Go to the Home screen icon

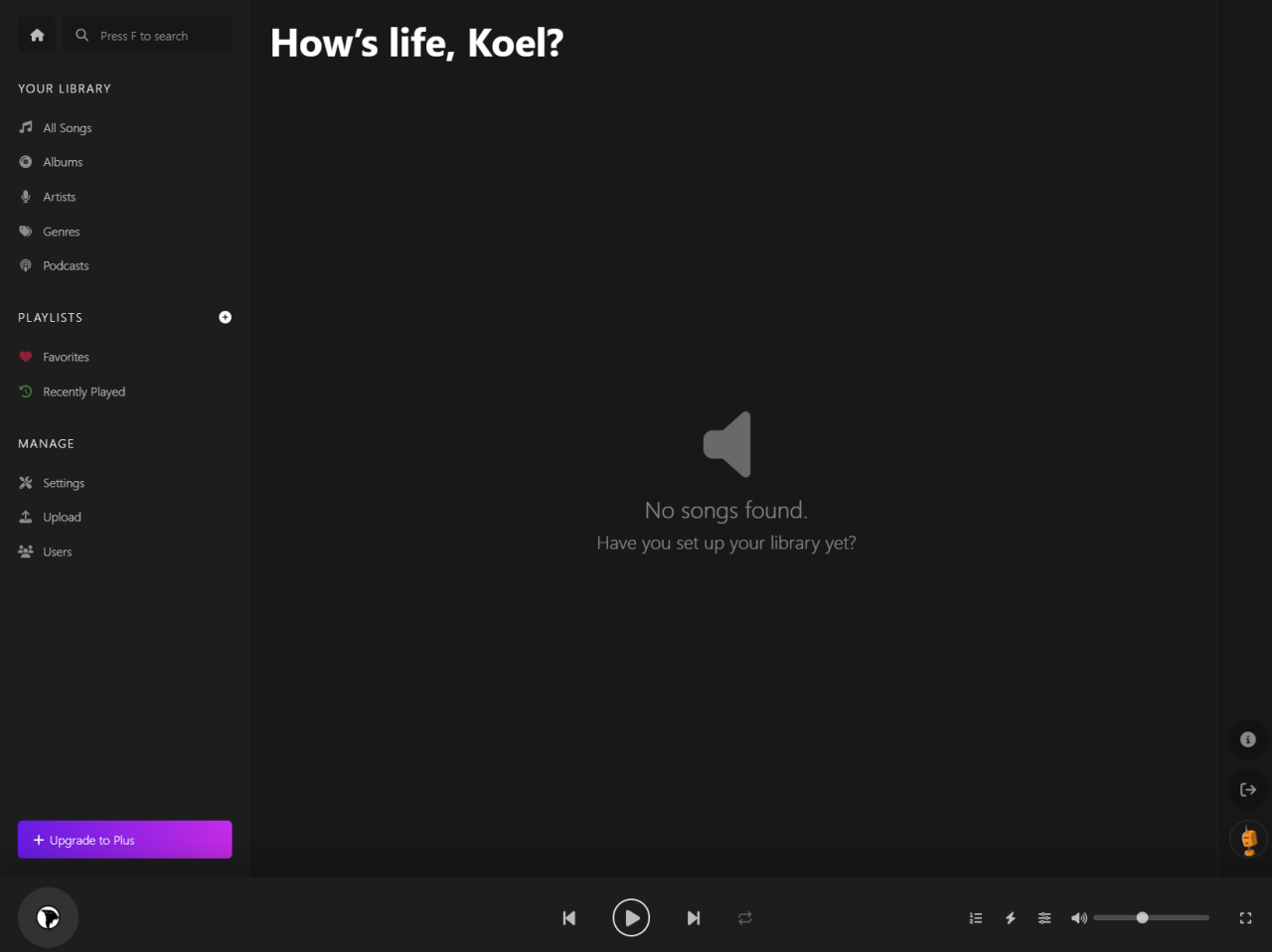(37, 35)
